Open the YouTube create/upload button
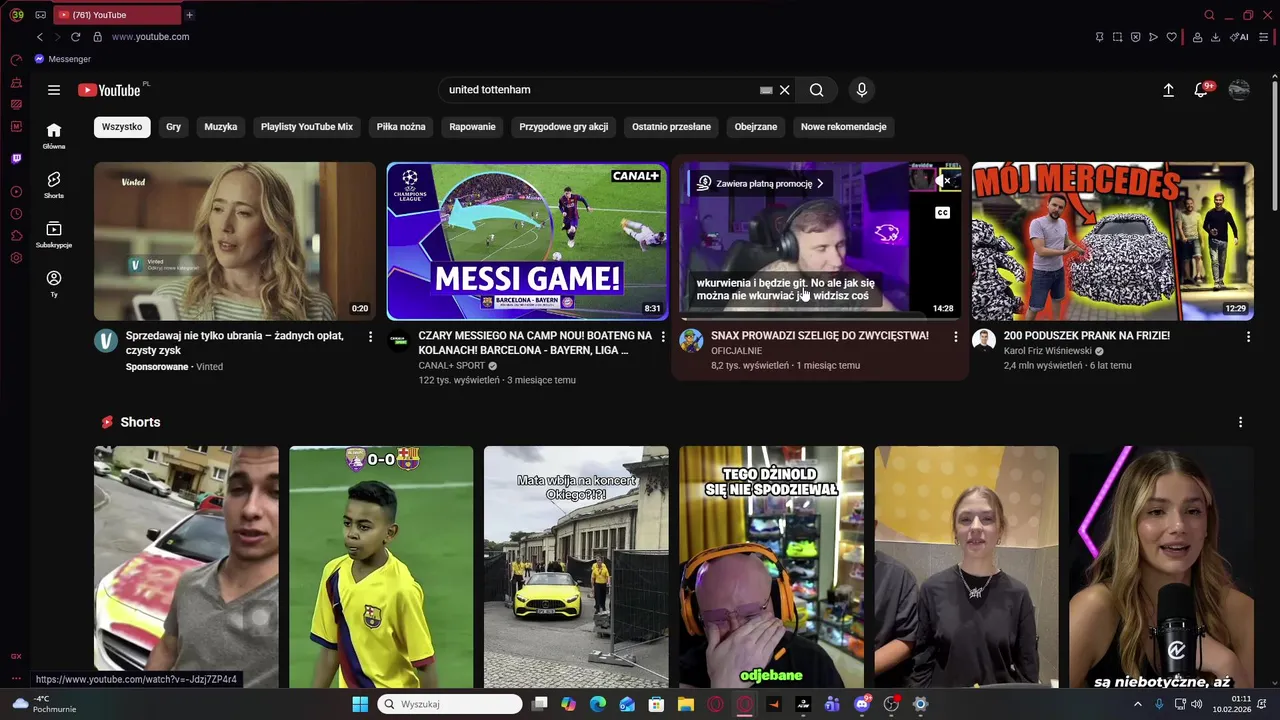The image size is (1280, 720). [1168, 90]
